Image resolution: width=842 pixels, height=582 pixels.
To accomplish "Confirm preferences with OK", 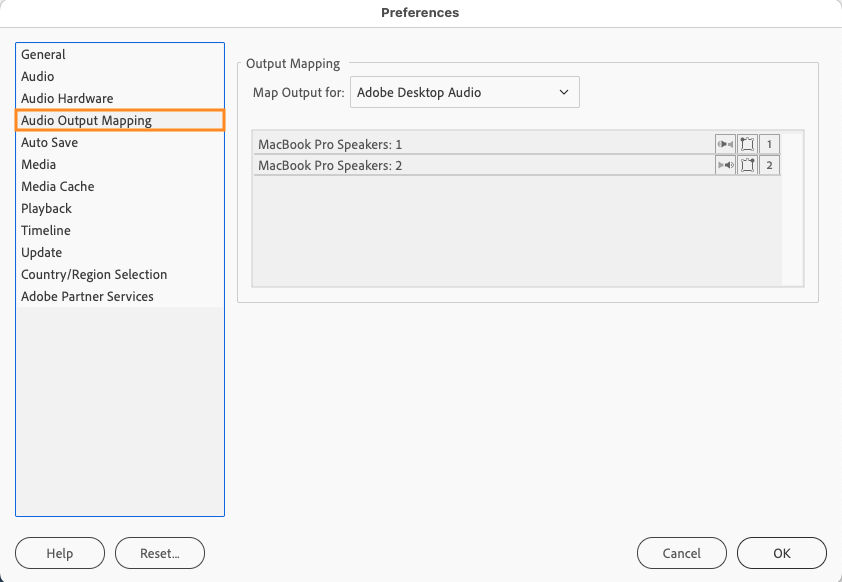I will 781,552.
